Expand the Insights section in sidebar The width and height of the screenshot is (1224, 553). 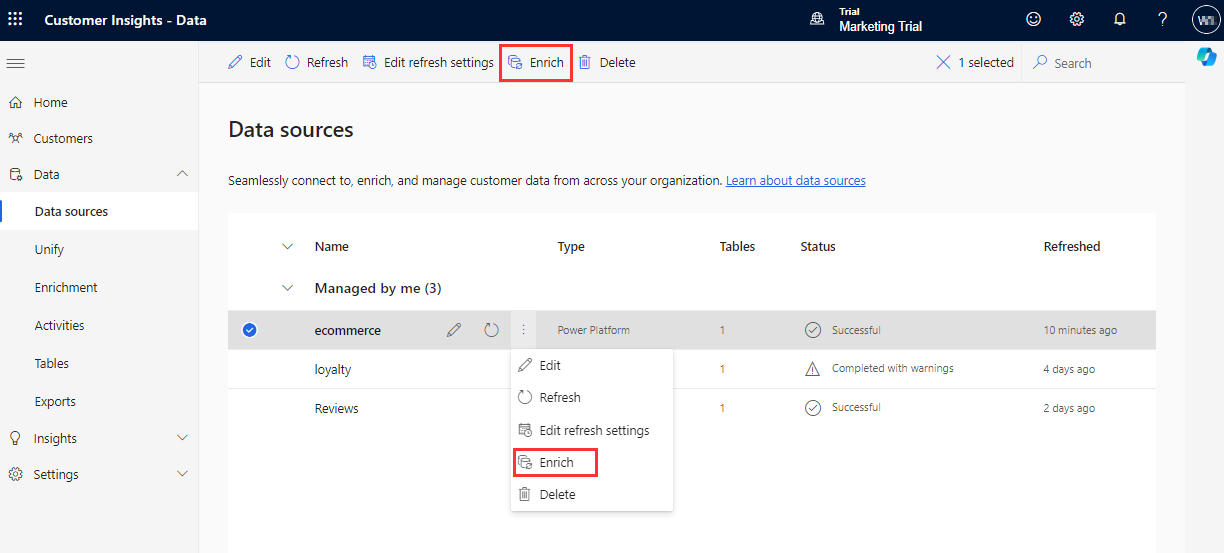click(x=182, y=438)
